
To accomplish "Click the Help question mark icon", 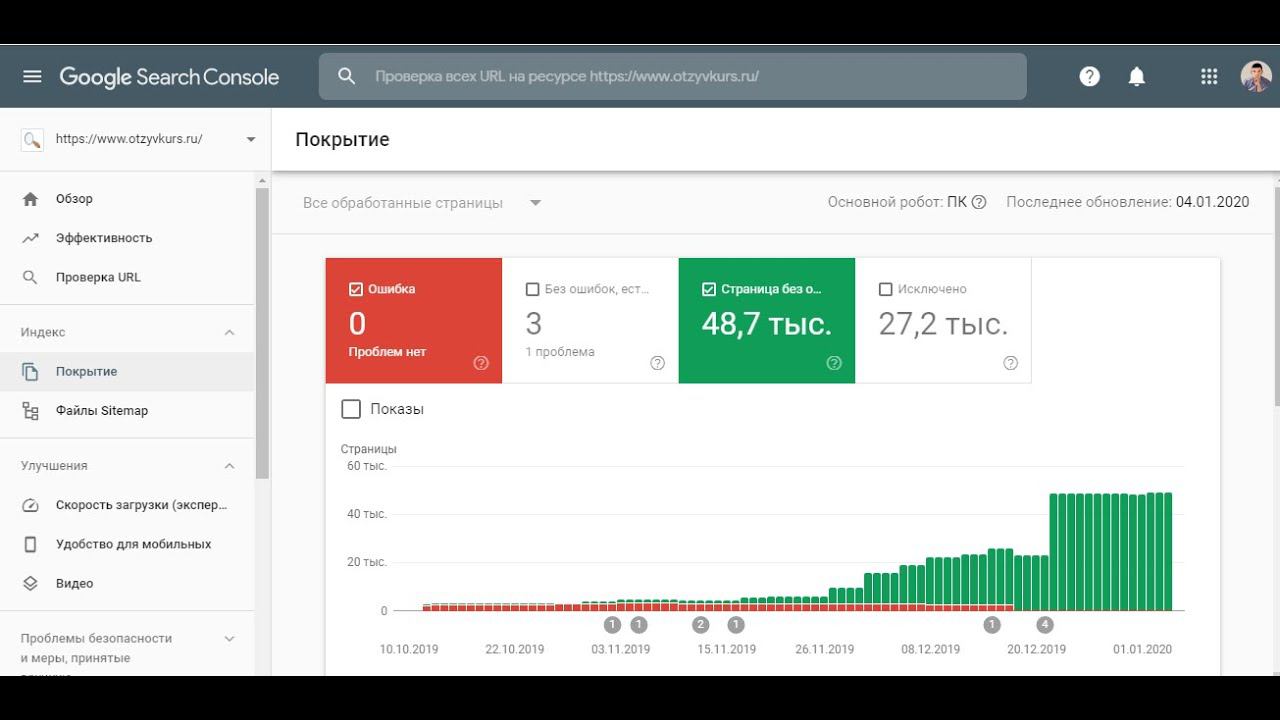I will 1089,76.
